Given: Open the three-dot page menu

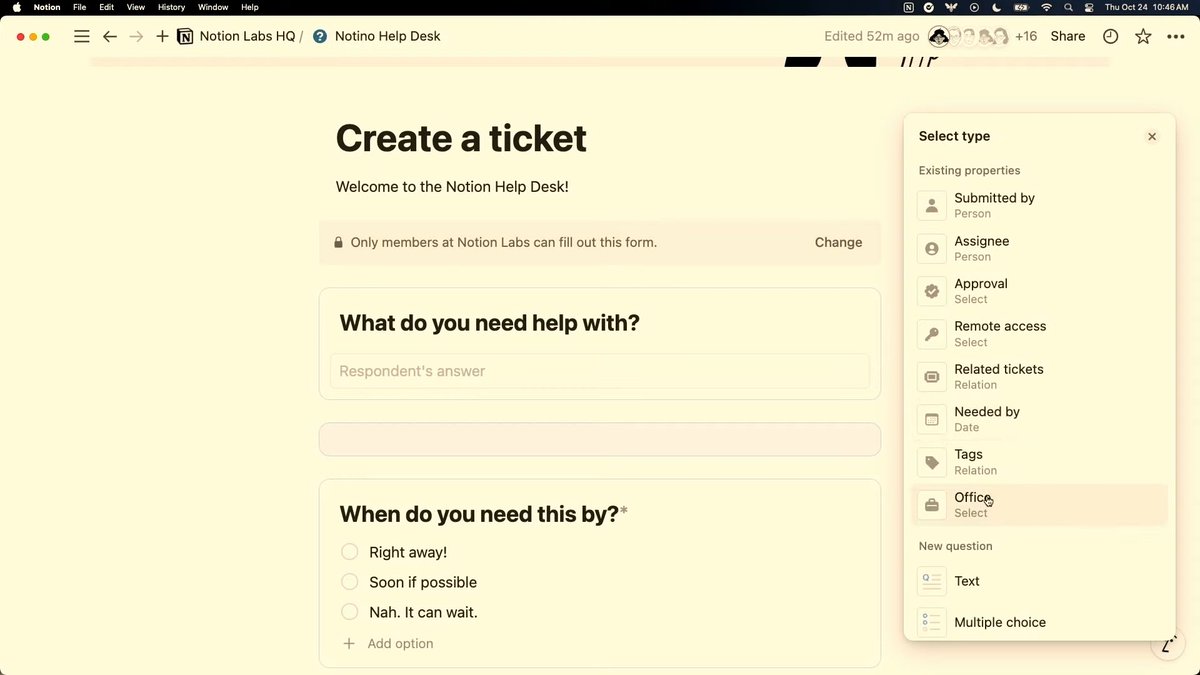Looking at the screenshot, I should [1175, 36].
